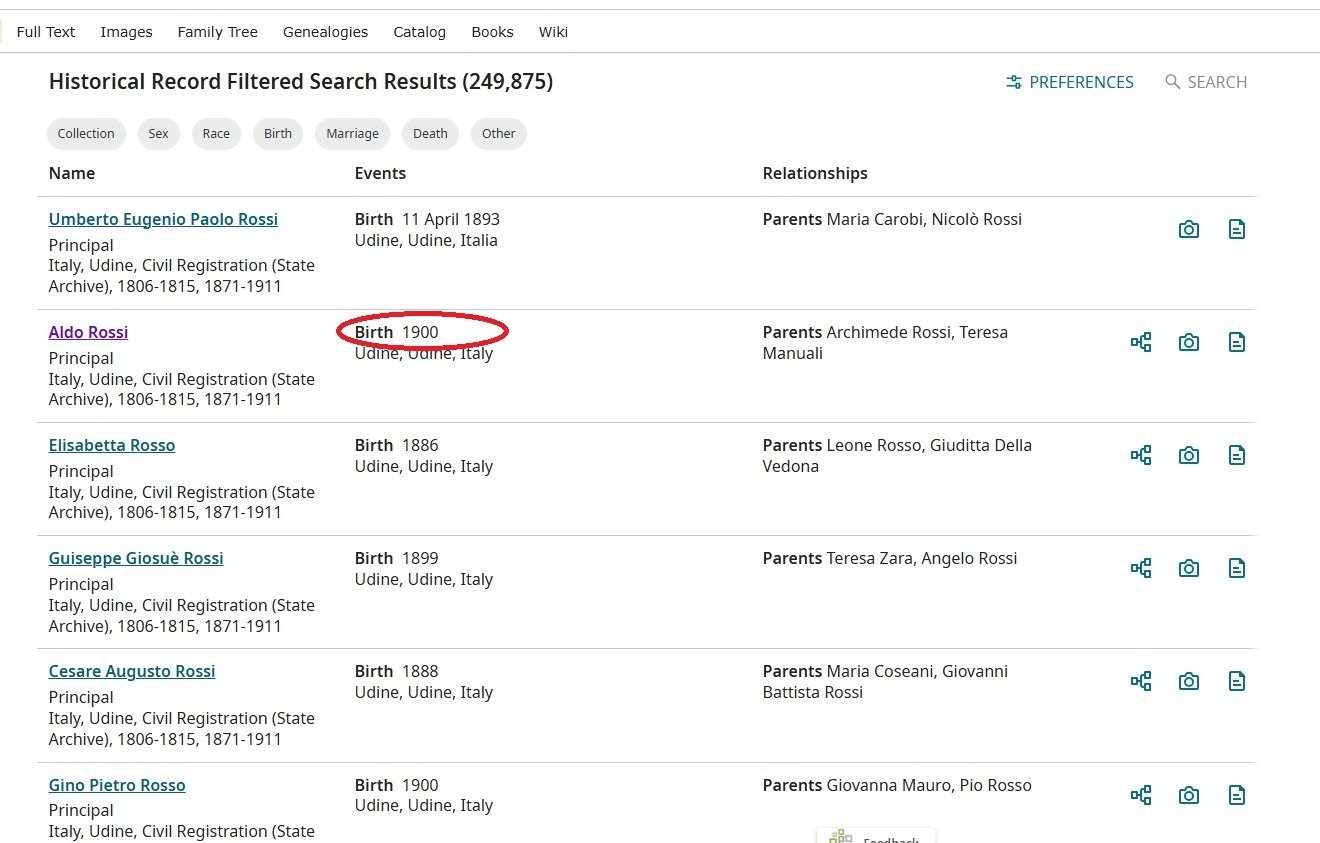The image size is (1320, 843).
Task: Click the Events column header
Action: [380, 174]
